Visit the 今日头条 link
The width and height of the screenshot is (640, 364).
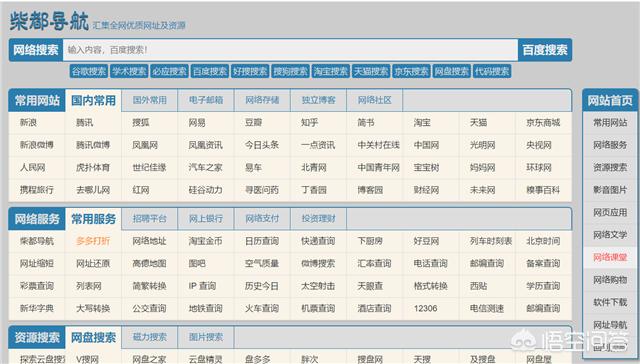[x=262, y=145]
